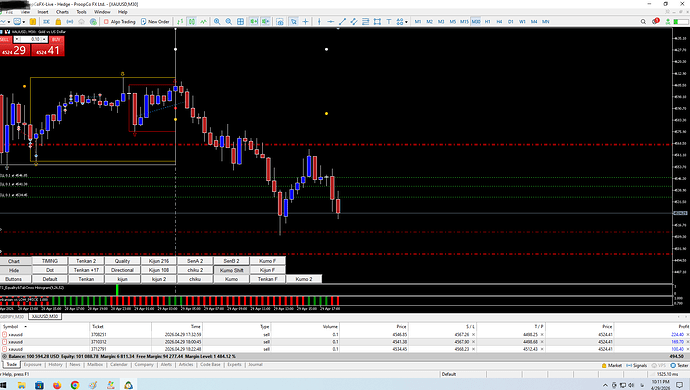Click the lot volume field 0.10
Viewport: 690px width, 390px height.
pyautogui.click(x=31, y=40)
